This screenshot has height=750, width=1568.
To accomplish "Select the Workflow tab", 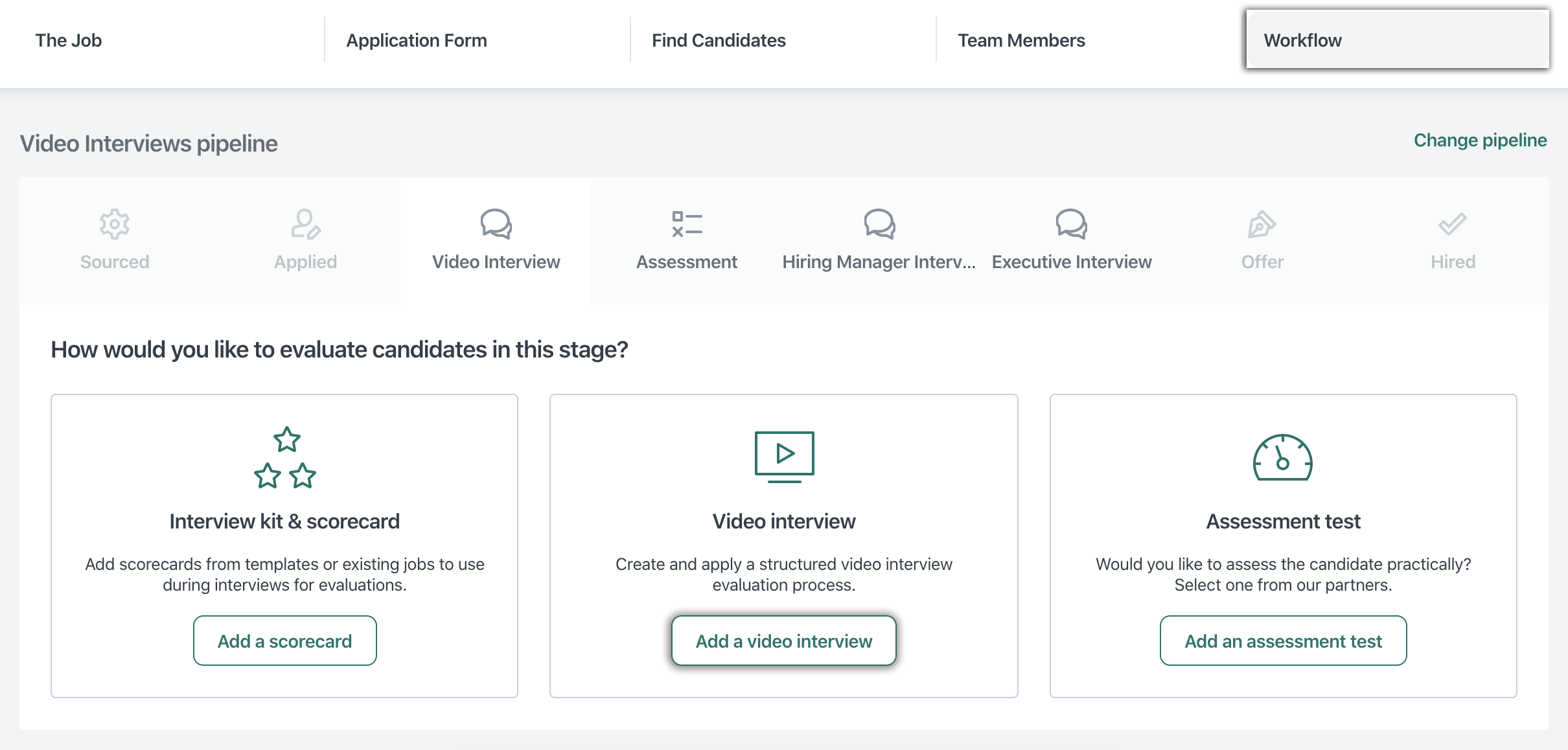I will (1398, 39).
